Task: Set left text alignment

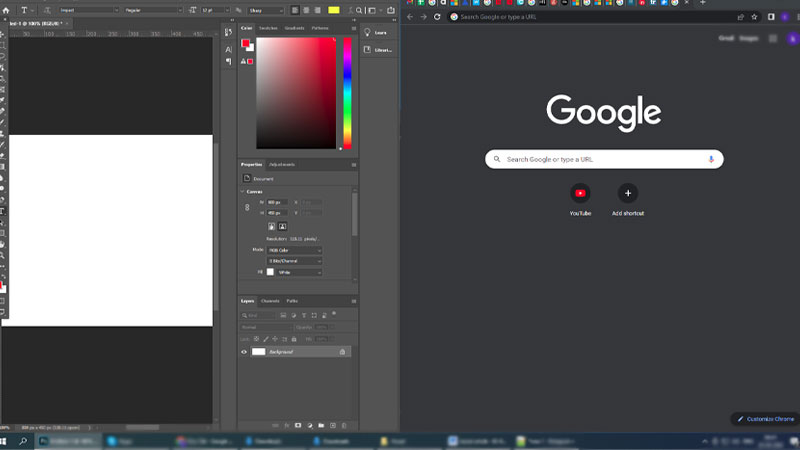Action: click(295, 10)
